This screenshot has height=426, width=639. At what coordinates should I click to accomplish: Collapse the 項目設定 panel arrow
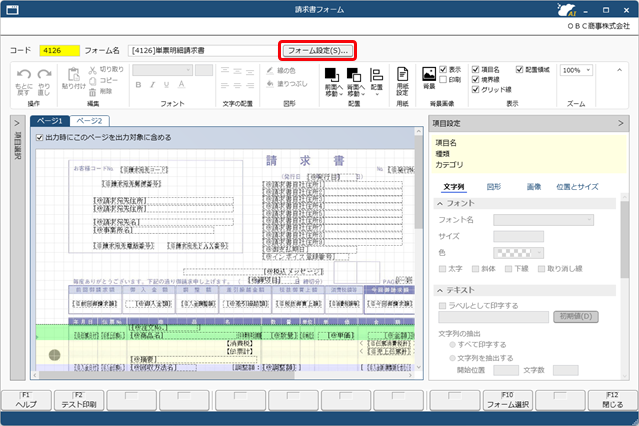pos(621,123)
